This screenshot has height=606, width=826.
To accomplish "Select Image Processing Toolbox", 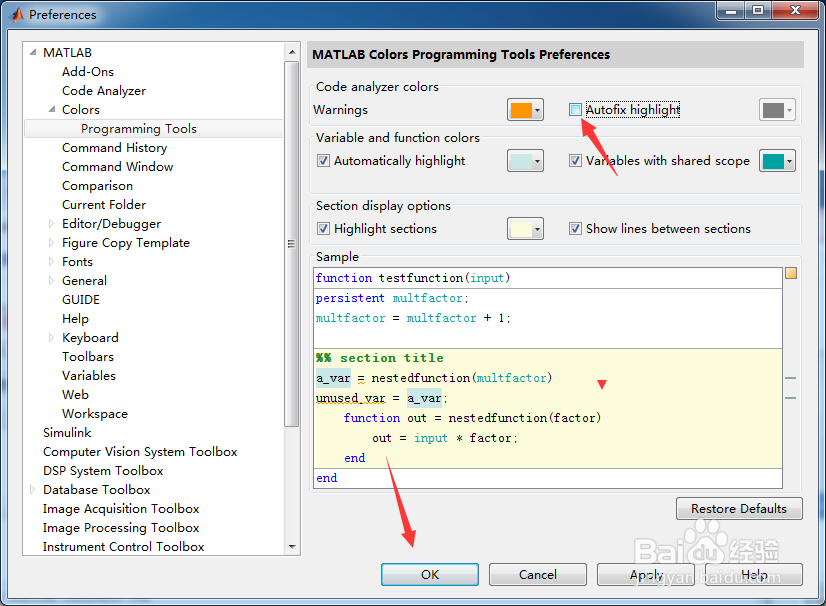I will point(121,527).
